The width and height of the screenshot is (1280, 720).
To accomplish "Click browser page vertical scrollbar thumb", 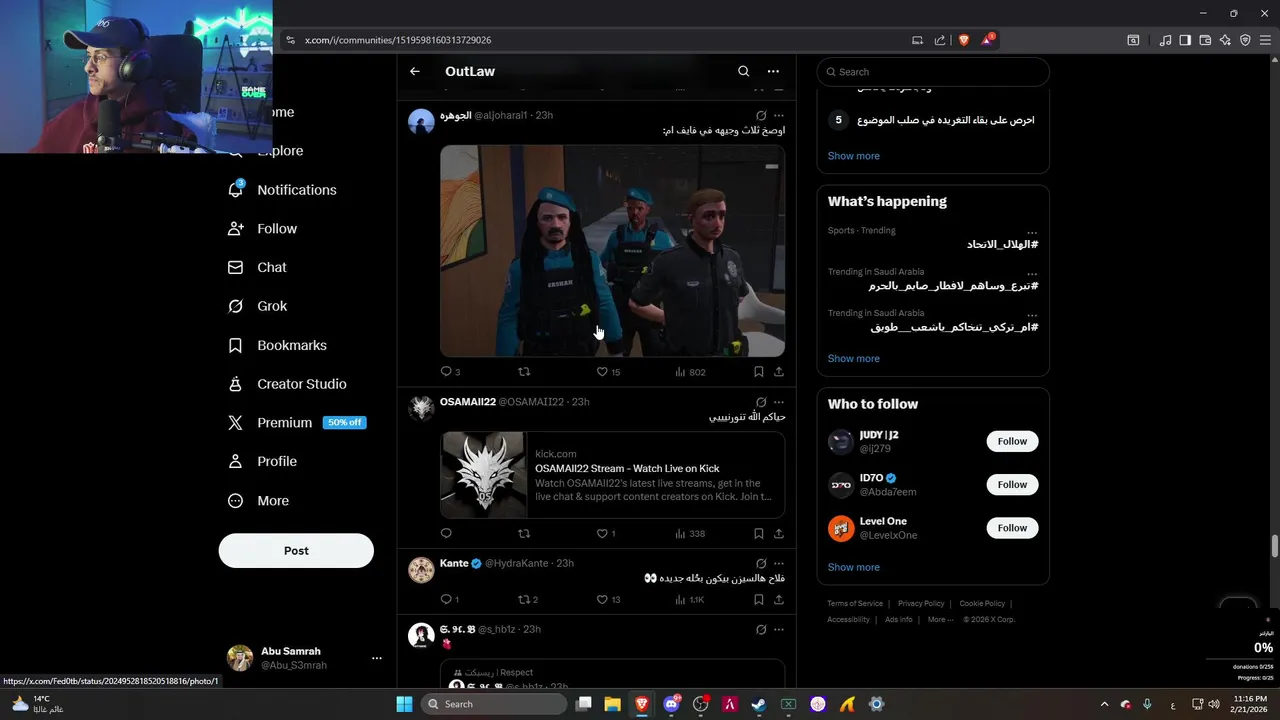I will pos(1274,547).
